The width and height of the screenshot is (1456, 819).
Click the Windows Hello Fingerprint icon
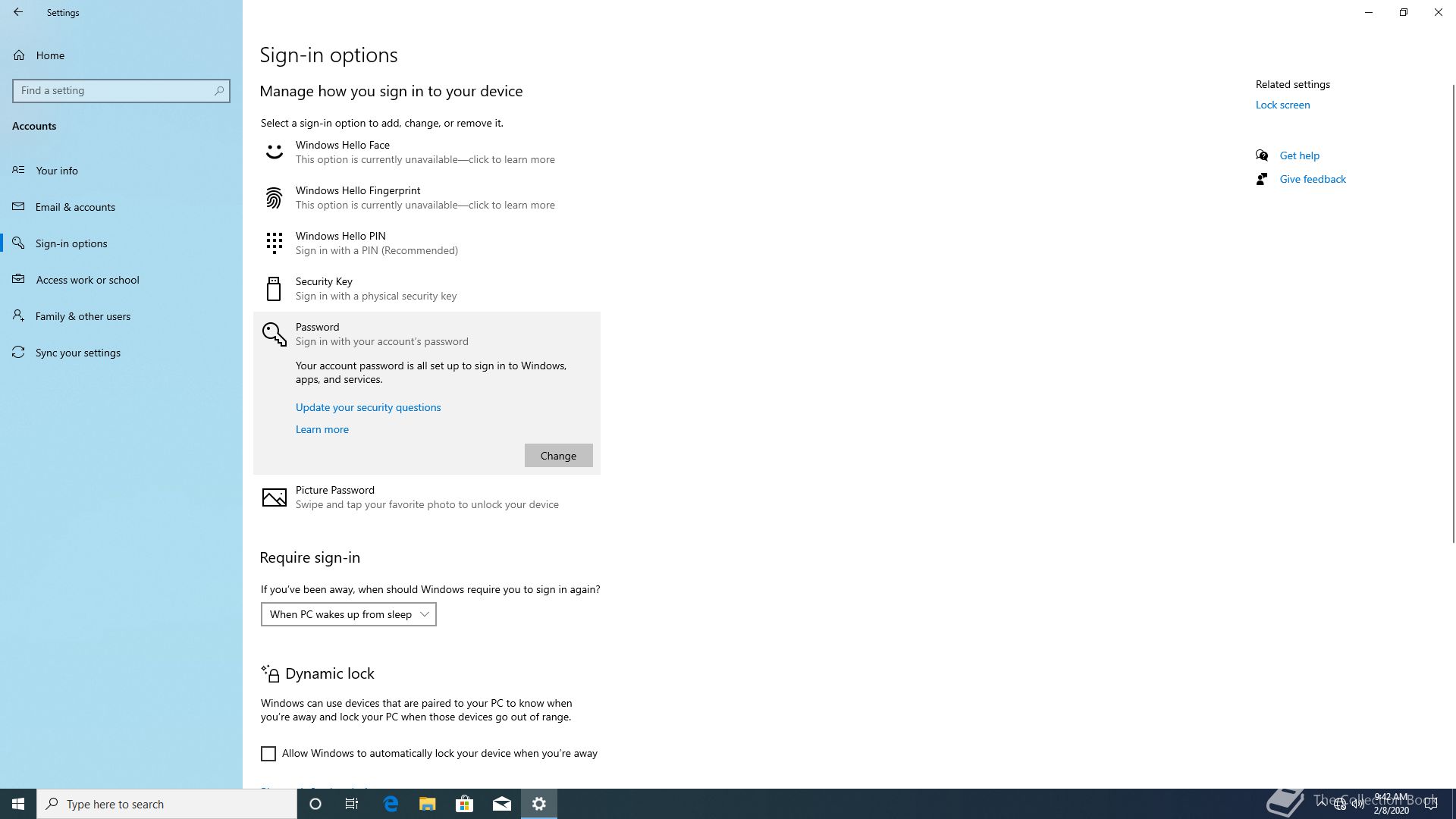coord(274,198)
